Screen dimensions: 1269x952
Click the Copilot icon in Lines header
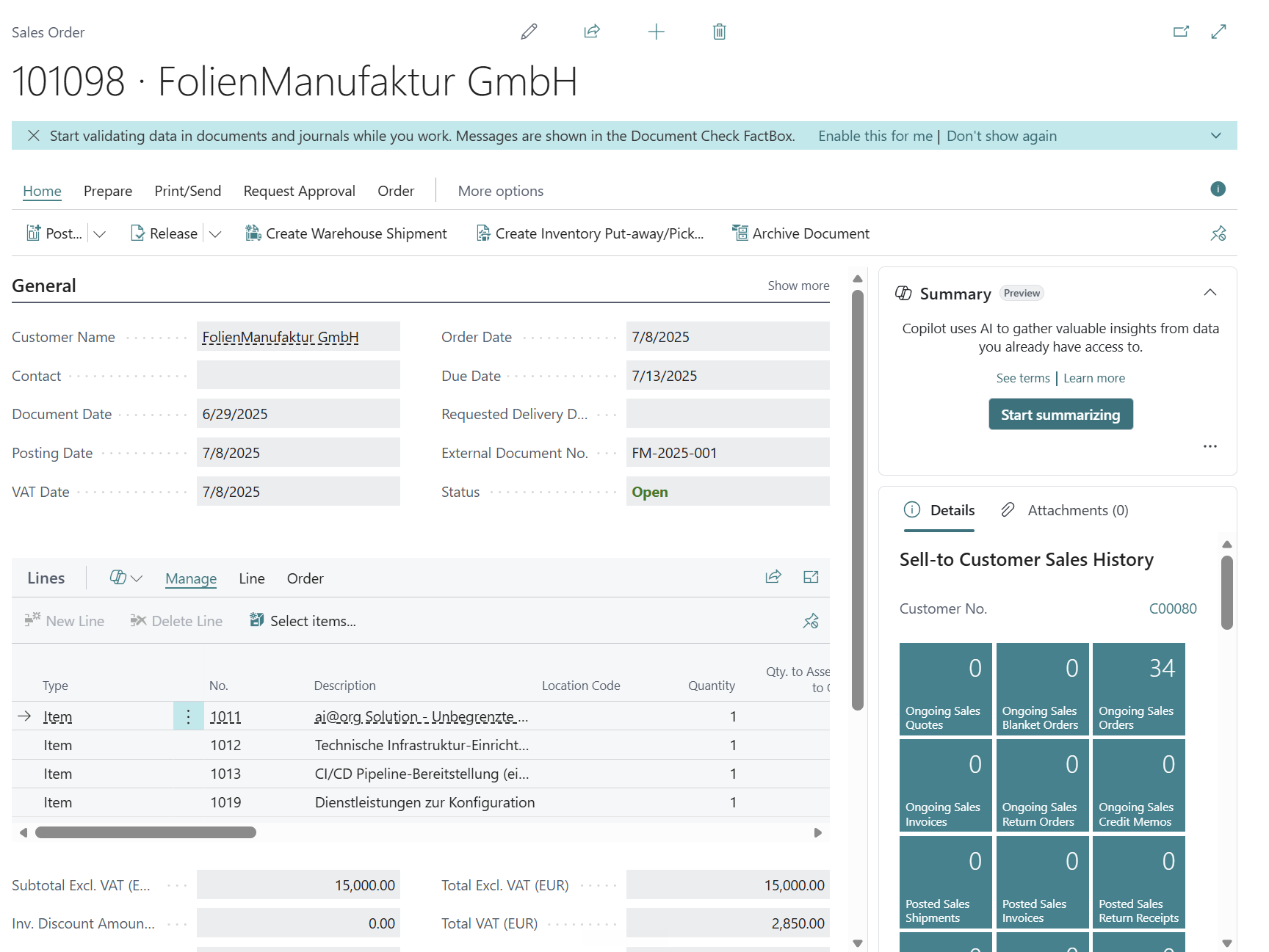[x=117, y=578]
